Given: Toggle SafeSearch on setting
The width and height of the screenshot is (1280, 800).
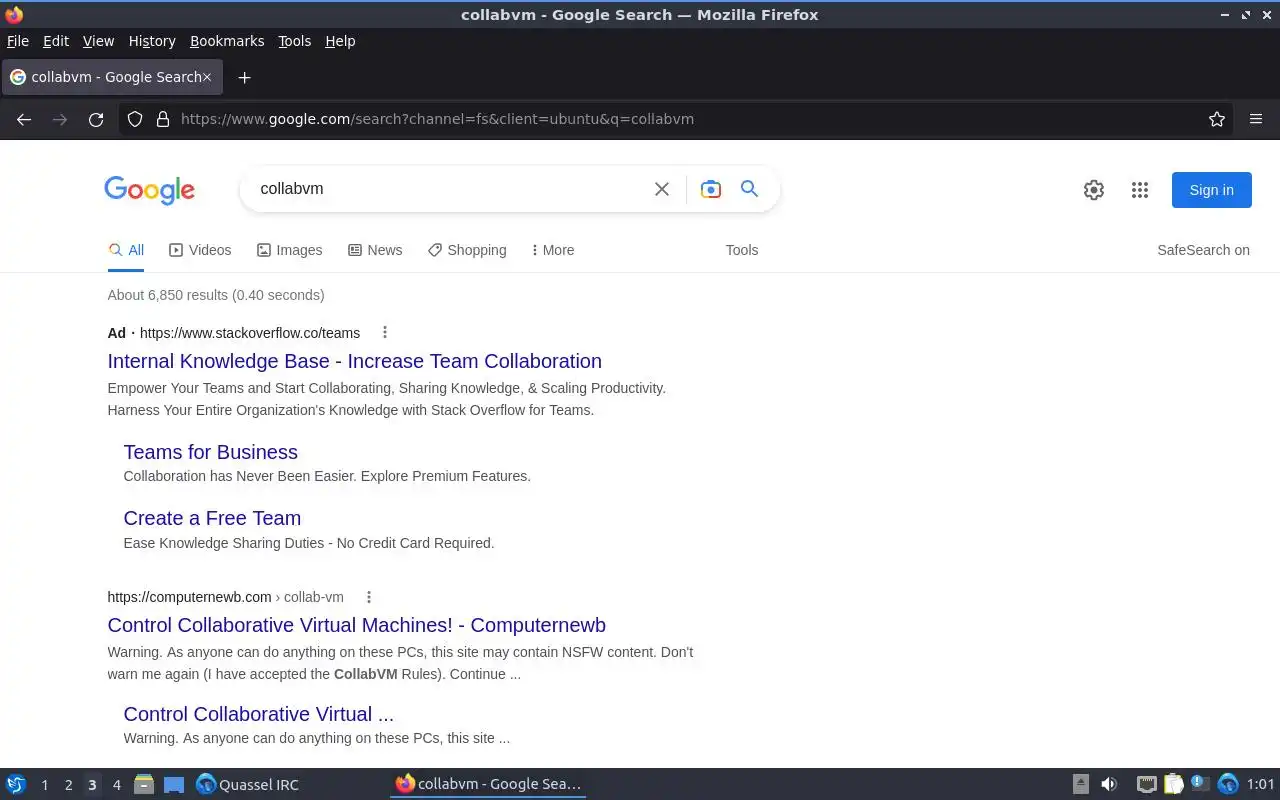Looking at the screenshot, I should point(1203,250).
